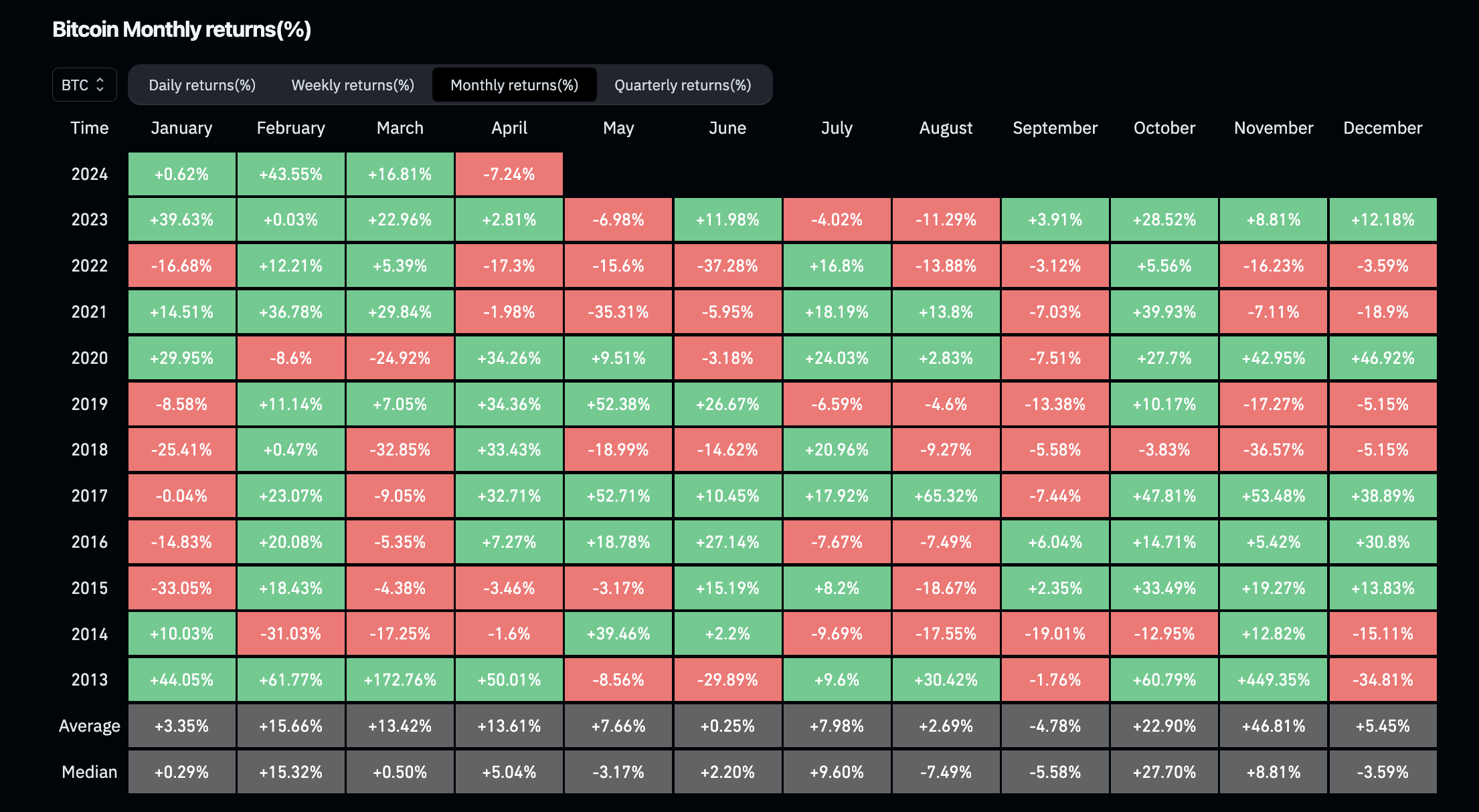Select the 2024 April cell -7.24%

tap(509, 174)
